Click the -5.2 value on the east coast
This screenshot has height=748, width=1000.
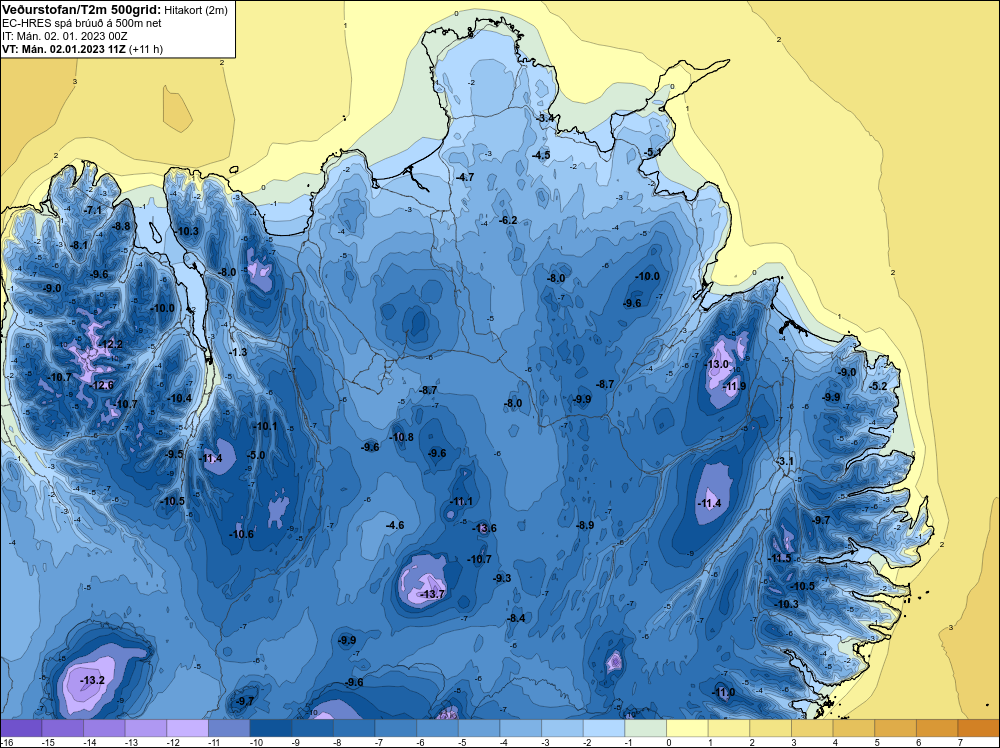coord(879,386)
